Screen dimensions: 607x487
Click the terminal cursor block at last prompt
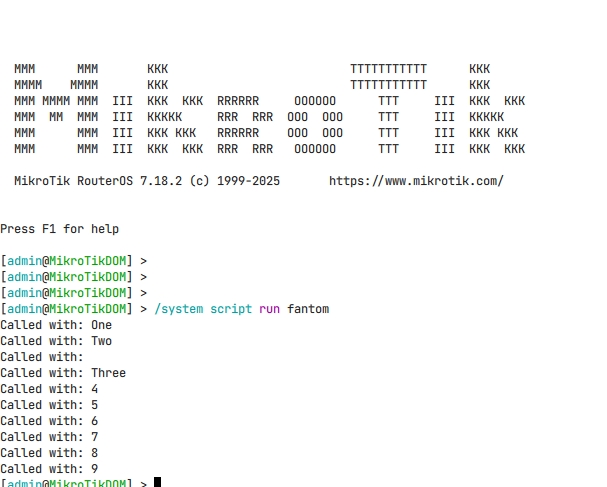point(158,482)
